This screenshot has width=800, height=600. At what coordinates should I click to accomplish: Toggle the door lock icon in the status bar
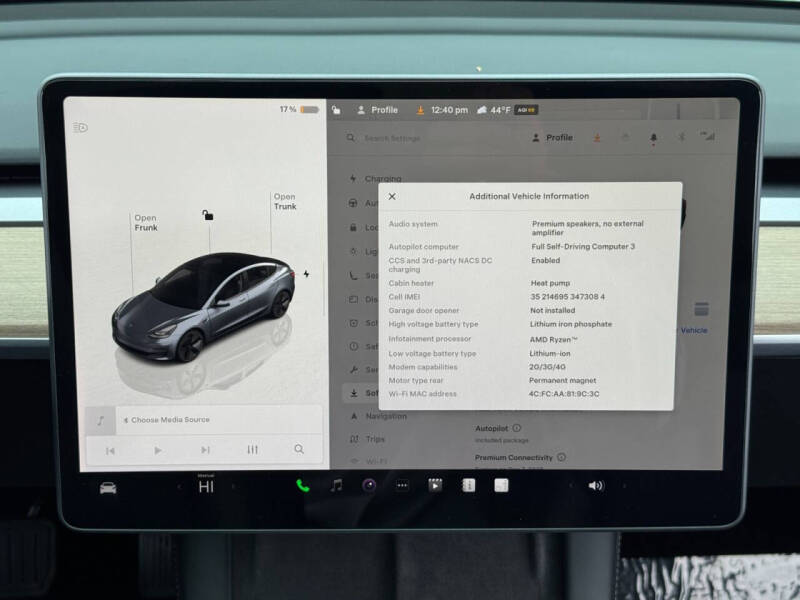click(335, 110)
